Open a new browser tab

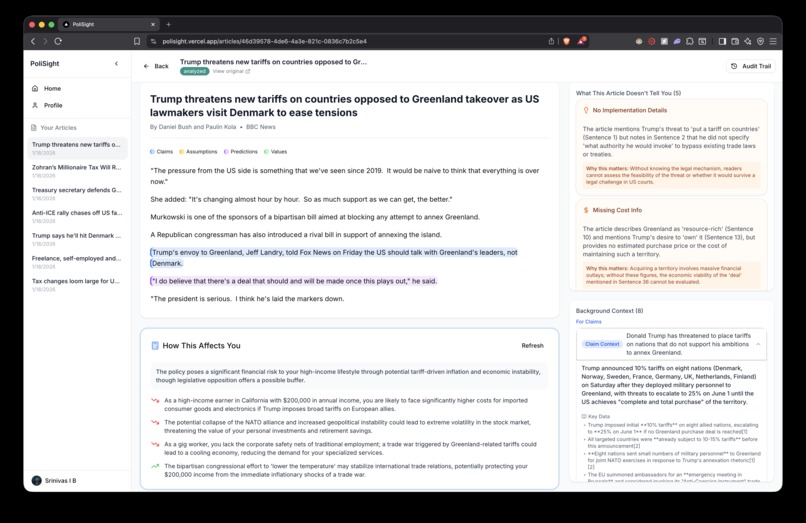pyautogui.click(x=168, y=24)
